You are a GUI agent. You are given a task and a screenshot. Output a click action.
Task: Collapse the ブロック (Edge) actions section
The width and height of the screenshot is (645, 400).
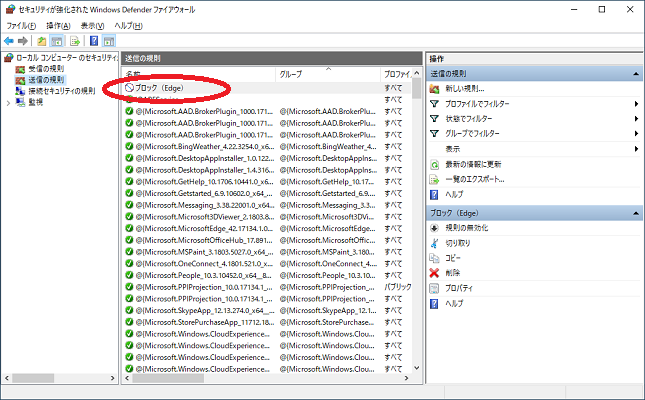(636, 213)
